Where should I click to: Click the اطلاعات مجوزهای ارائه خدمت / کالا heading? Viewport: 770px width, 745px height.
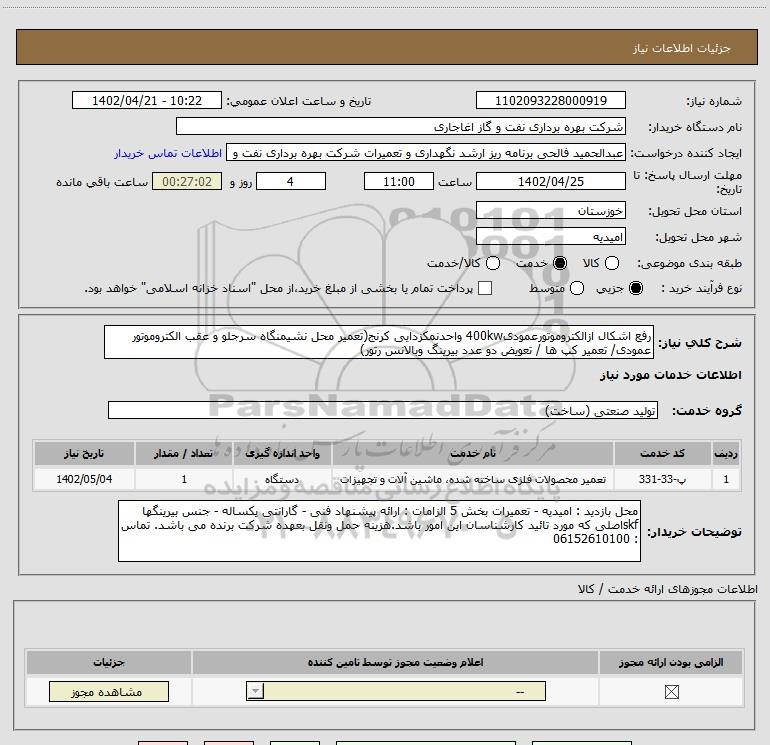pos(668,589)
